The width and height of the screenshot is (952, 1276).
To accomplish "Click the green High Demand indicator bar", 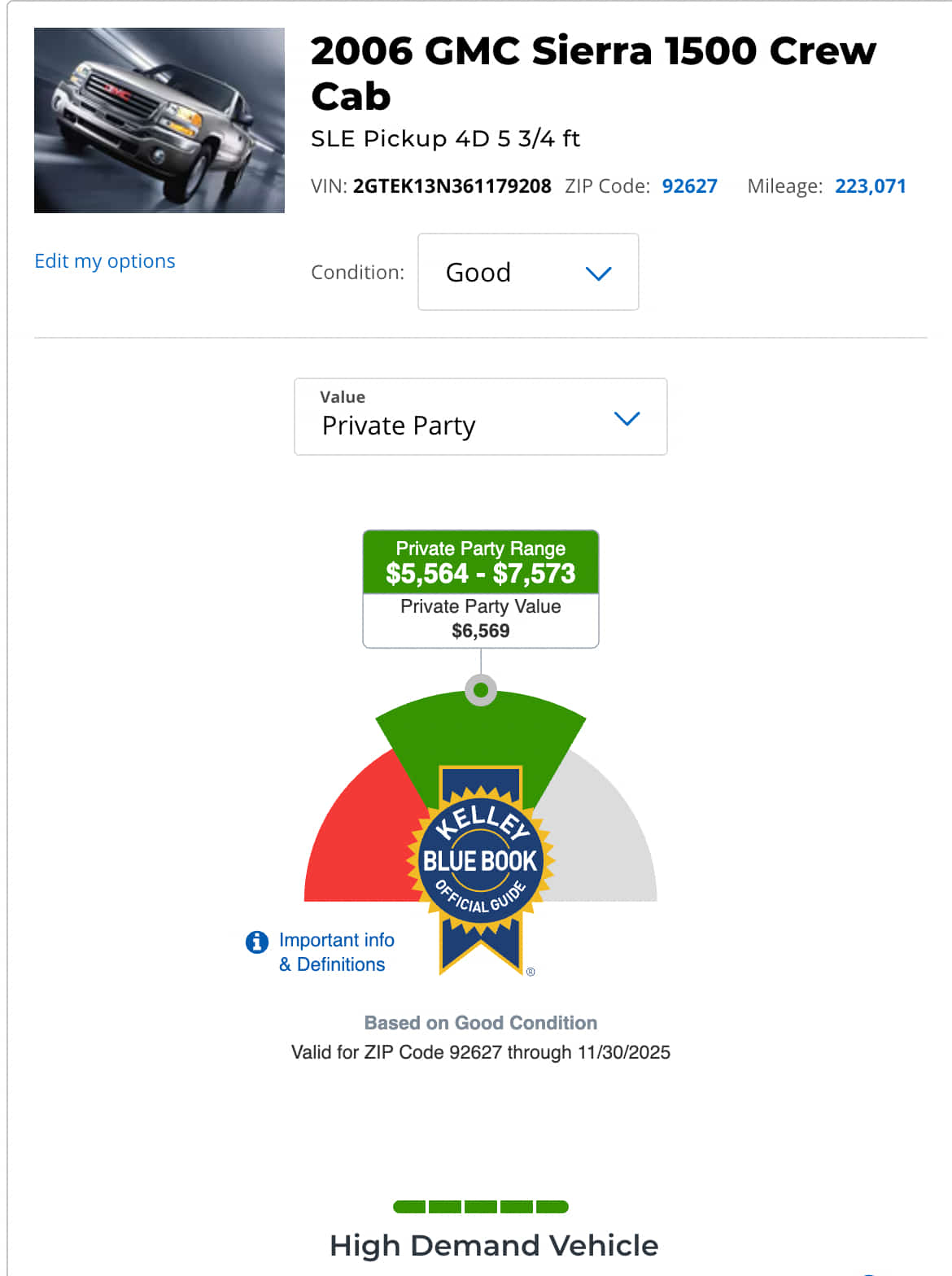I will (481, 1206).
